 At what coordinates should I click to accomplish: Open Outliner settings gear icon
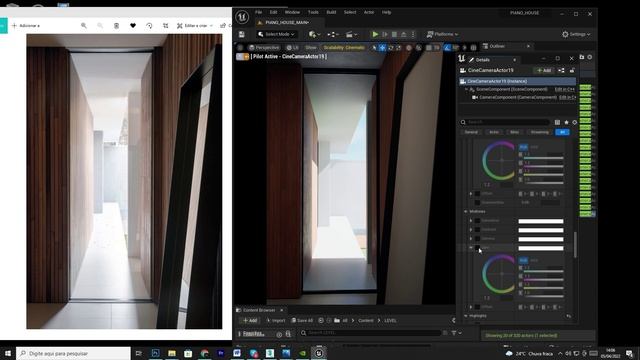coord(590,57)
